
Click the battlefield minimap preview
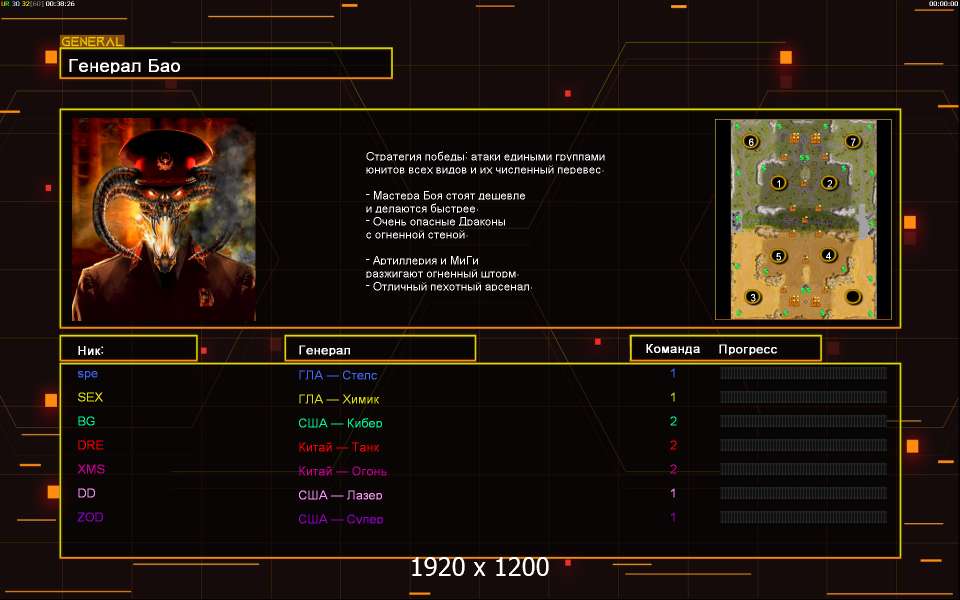pos(803,219)
